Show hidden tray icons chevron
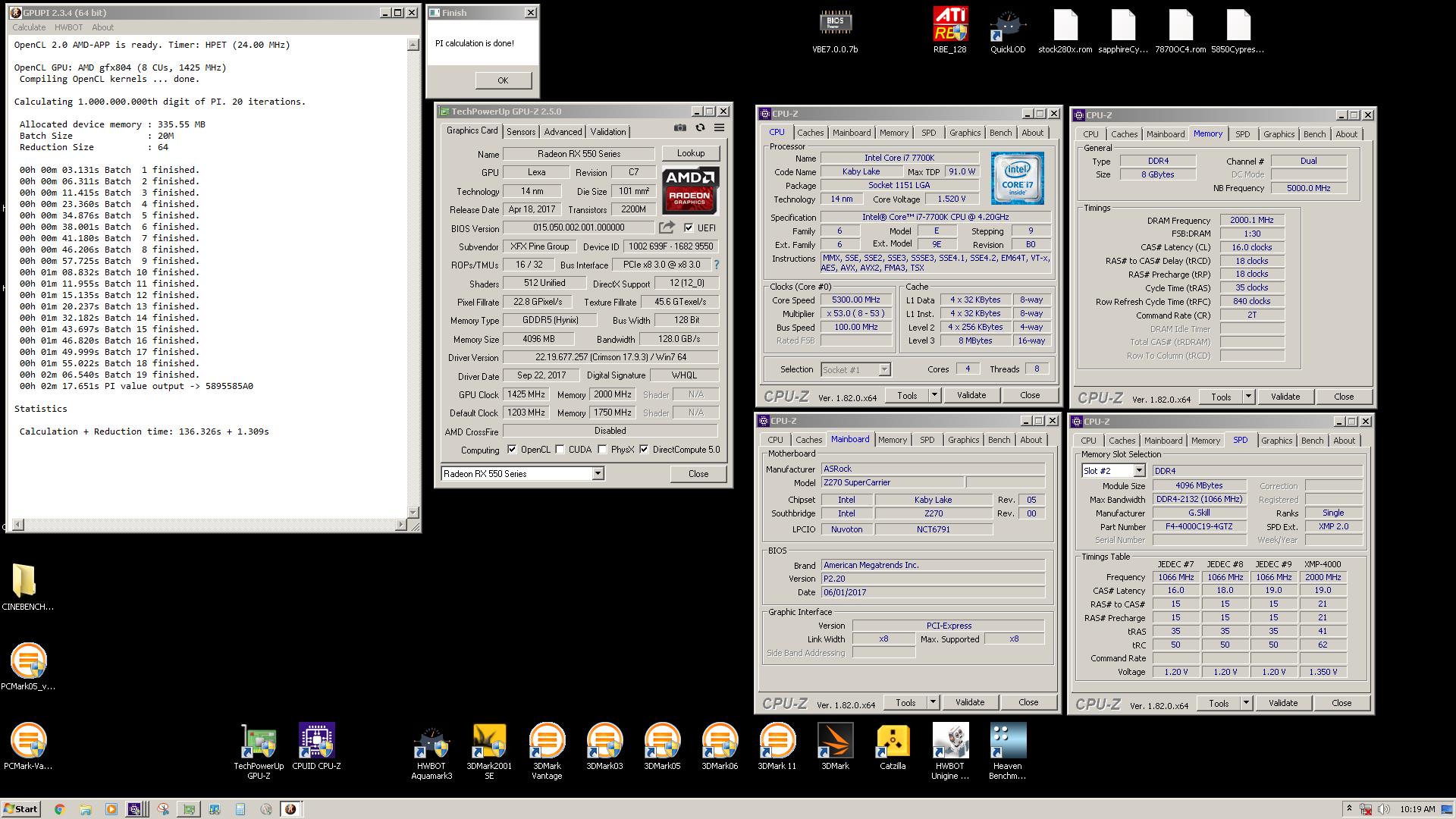Image resolution: width=1456 pixels, height=819 pixels. (x=1349, y=809)
